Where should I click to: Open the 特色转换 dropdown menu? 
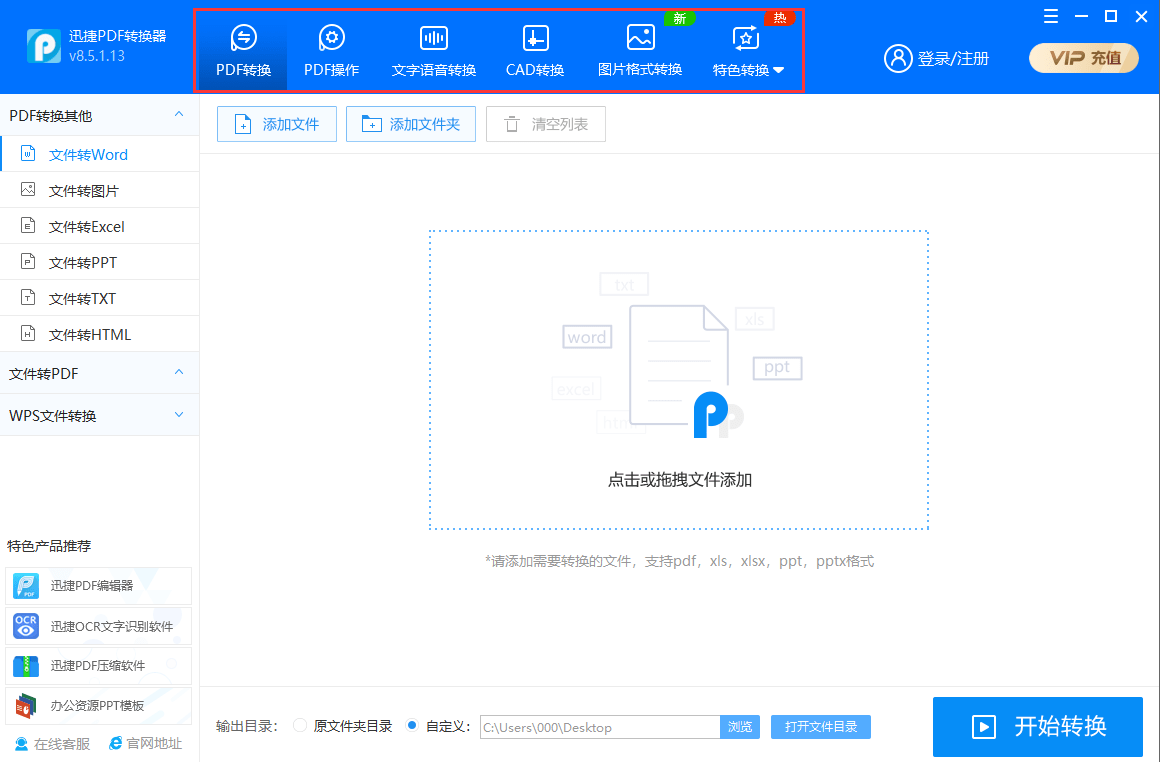click(747, 50)
